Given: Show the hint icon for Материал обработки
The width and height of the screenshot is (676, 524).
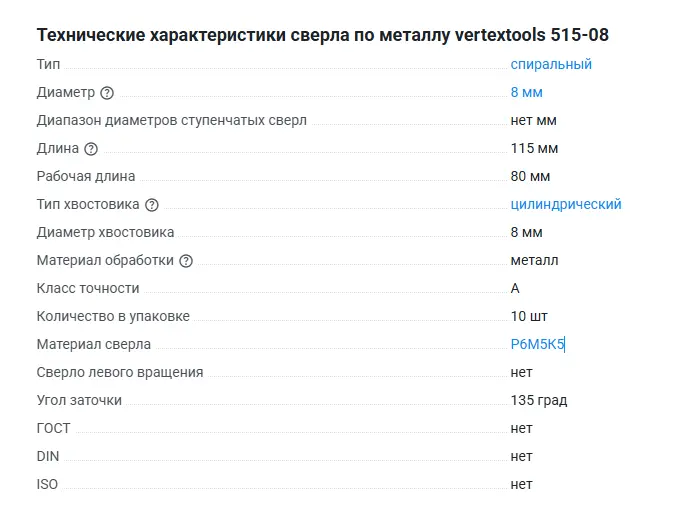Looking at the screenshot, I should tap(186, 261).
